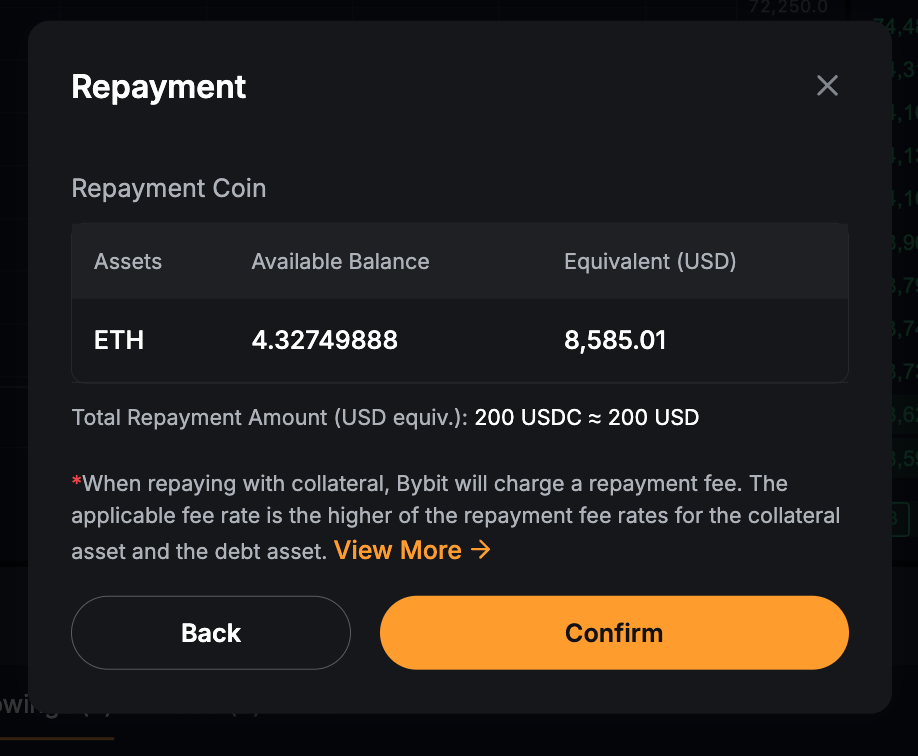Select the ETH asset name
This screenshot has height=756, width=918.
(119, 340)
